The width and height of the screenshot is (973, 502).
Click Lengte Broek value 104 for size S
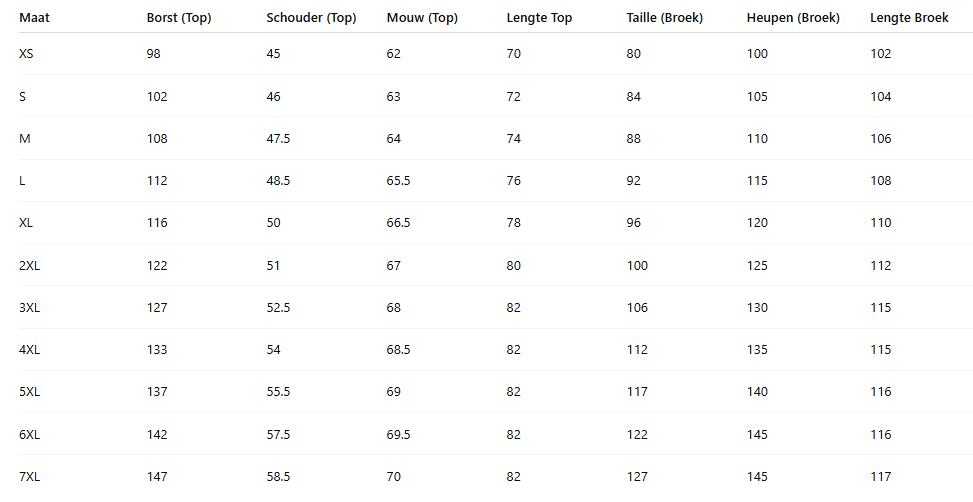point(881,97)
